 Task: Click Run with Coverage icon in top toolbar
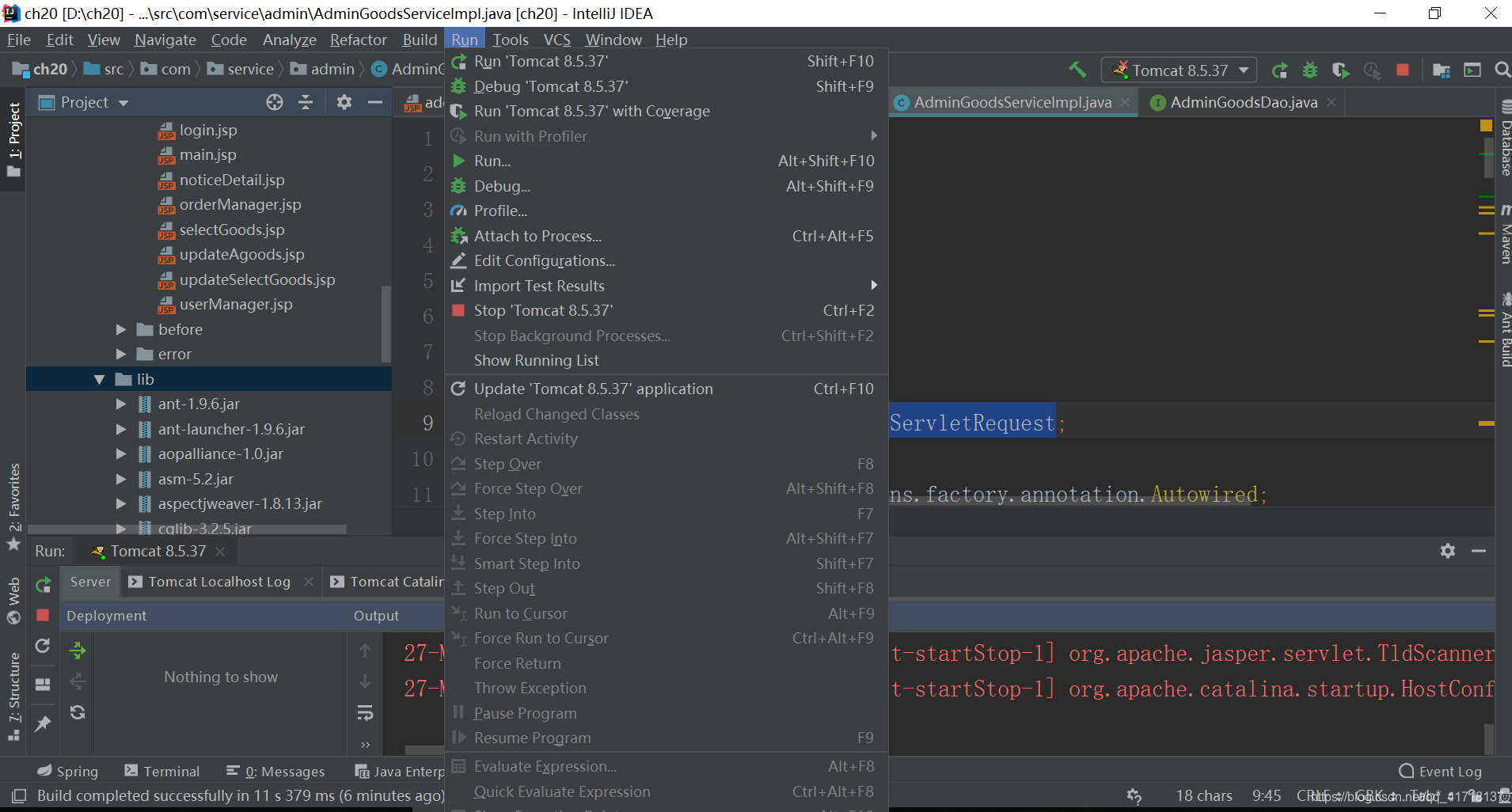1340,70
